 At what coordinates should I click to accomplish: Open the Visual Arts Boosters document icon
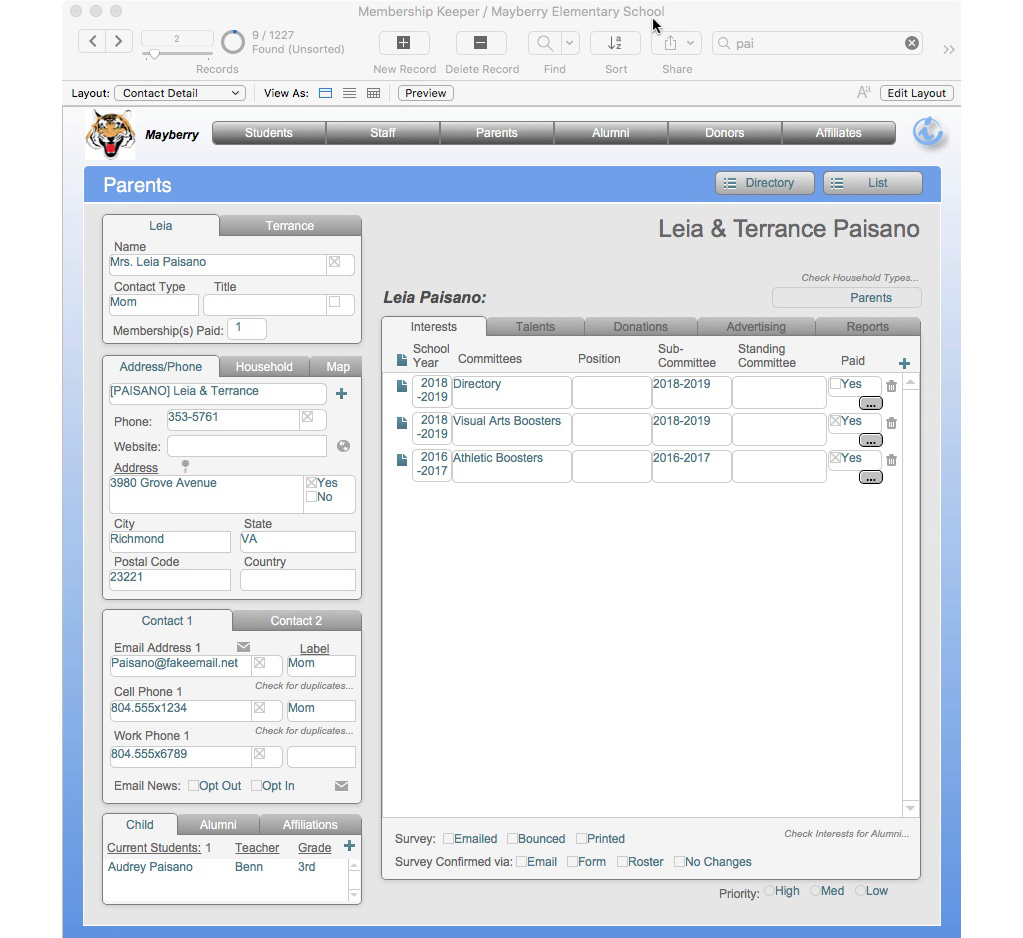pyautogui.click(x=402, y=423)
